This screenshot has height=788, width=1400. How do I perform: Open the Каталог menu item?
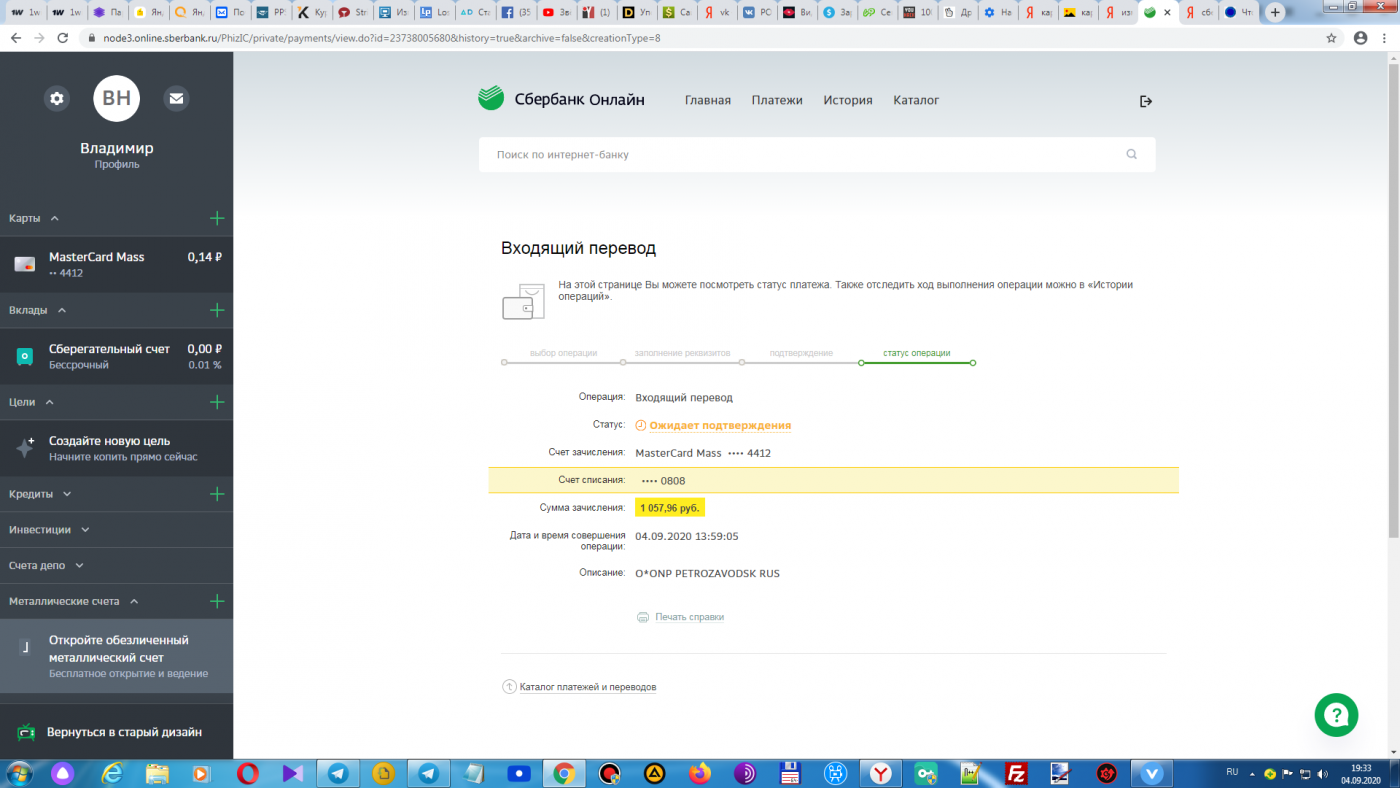916,100
